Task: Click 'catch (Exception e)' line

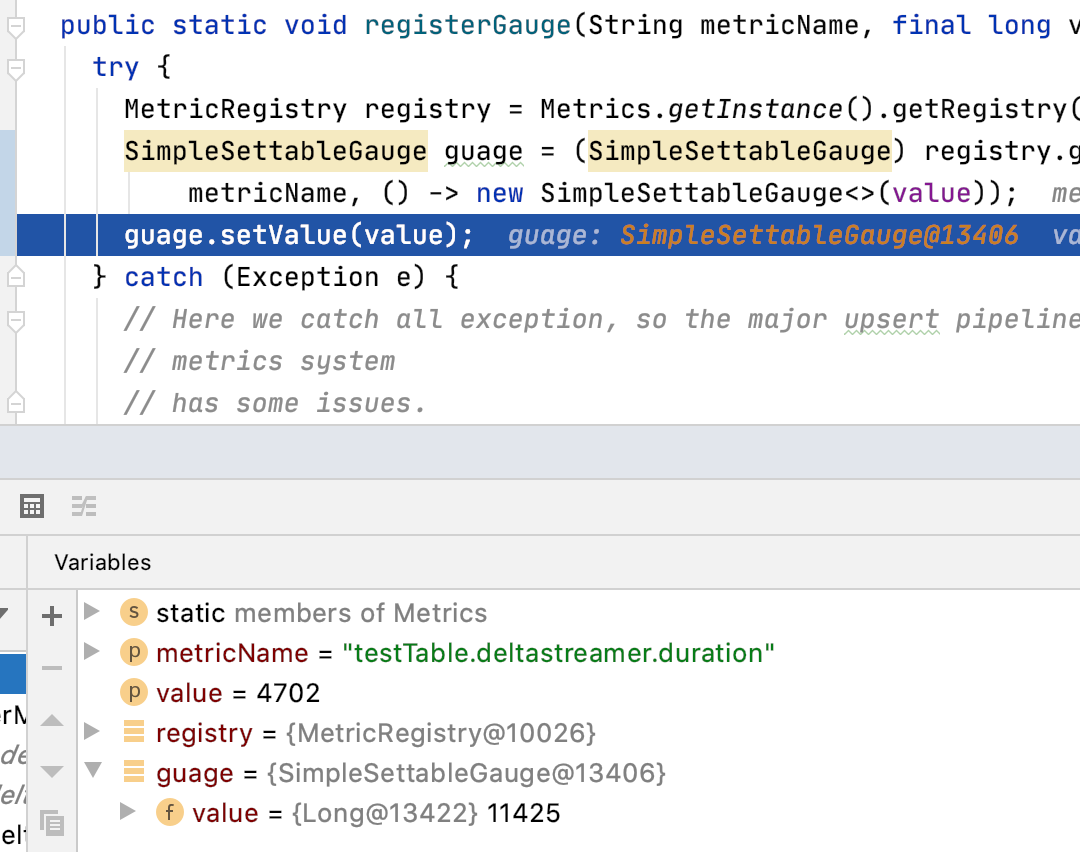Action: click(x=276, y=278)
